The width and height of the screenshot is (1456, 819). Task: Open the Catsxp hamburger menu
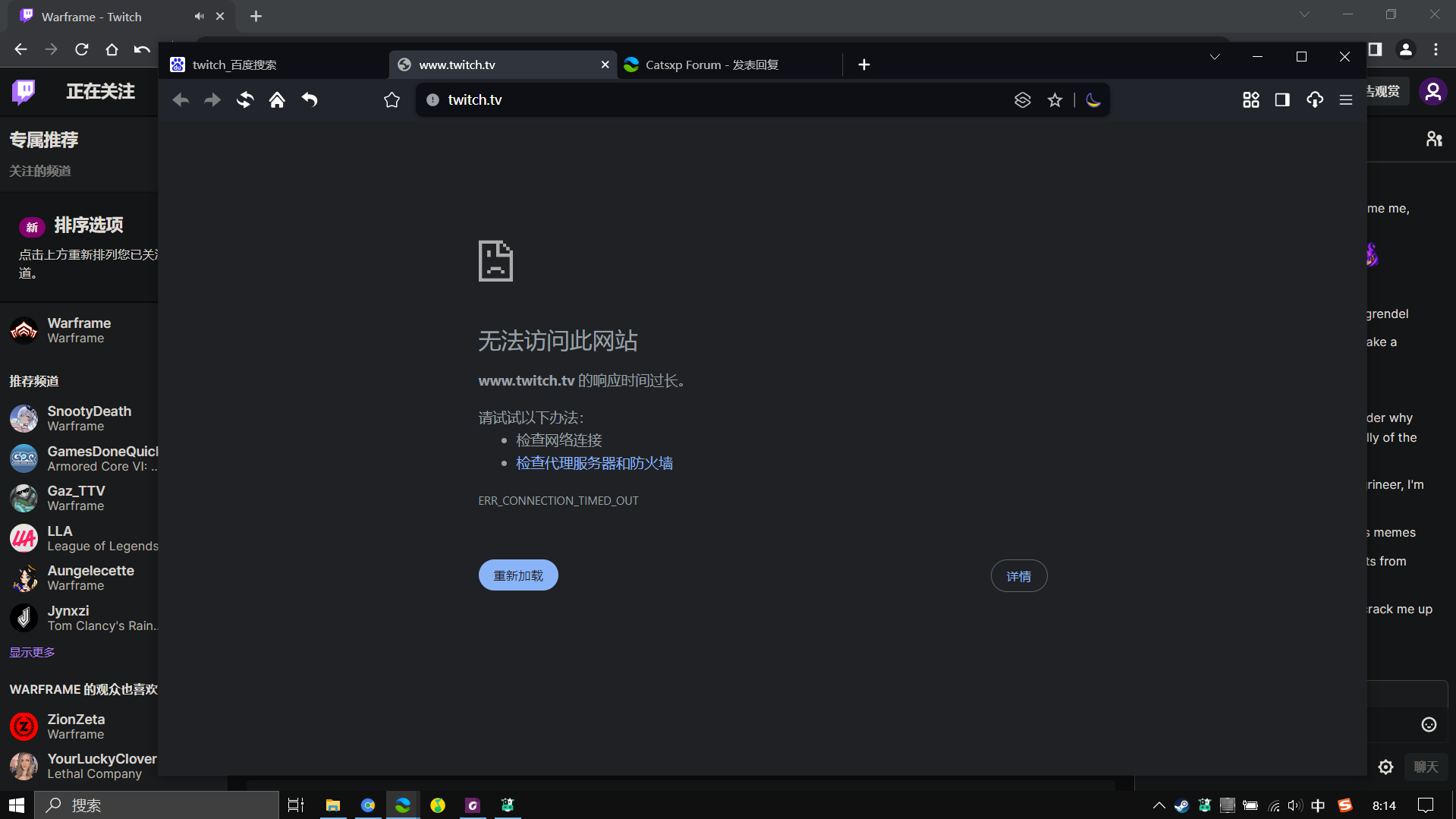coord(1346,100)
